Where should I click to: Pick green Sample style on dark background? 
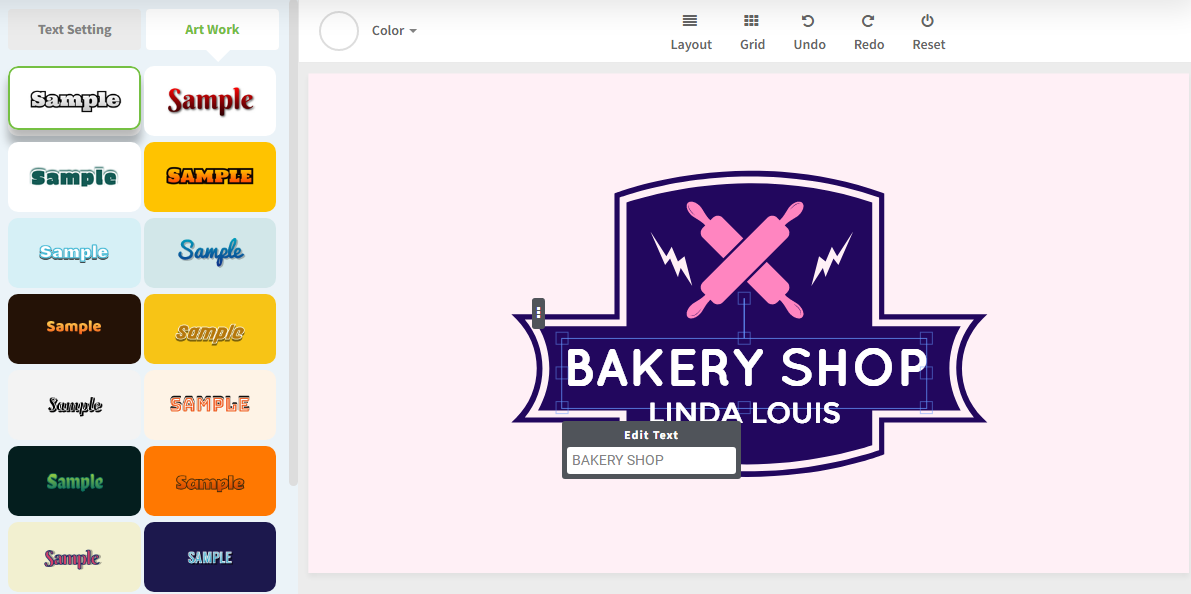(74, 481)
